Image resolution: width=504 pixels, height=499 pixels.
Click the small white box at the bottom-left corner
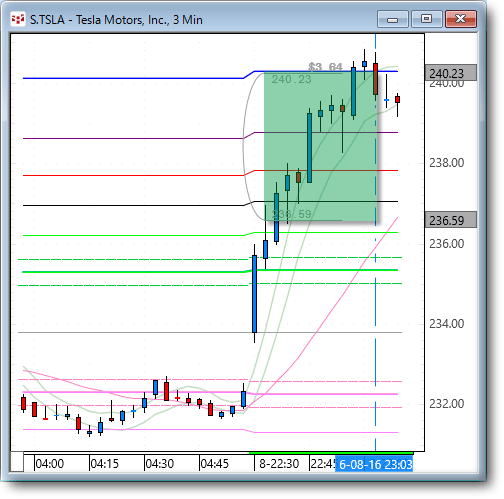(x=17, y=462)
